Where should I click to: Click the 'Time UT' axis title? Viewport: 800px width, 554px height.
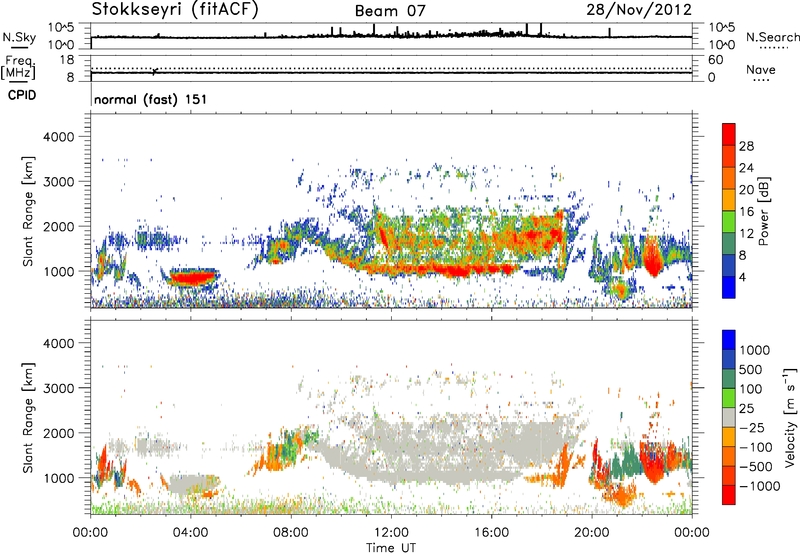pyautogui.click(x=391, y=548)
